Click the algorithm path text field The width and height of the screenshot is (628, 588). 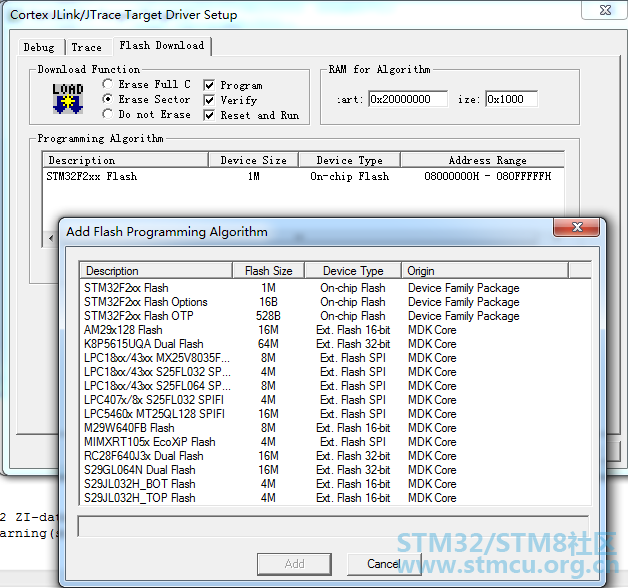tap(333, 526)
